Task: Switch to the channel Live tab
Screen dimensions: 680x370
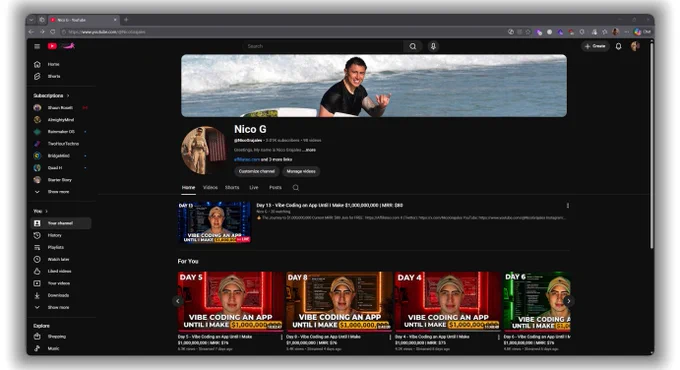Action: click(x=254, y=188)
